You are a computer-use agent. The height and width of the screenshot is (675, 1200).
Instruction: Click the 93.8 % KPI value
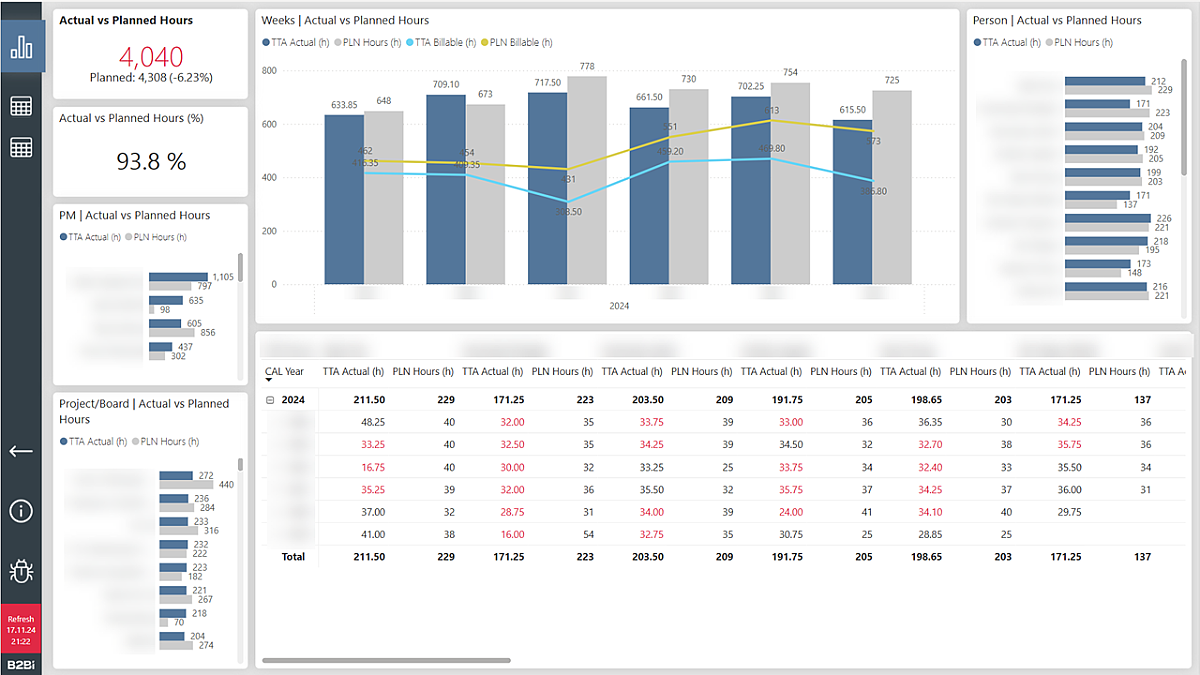click(152, 161)
